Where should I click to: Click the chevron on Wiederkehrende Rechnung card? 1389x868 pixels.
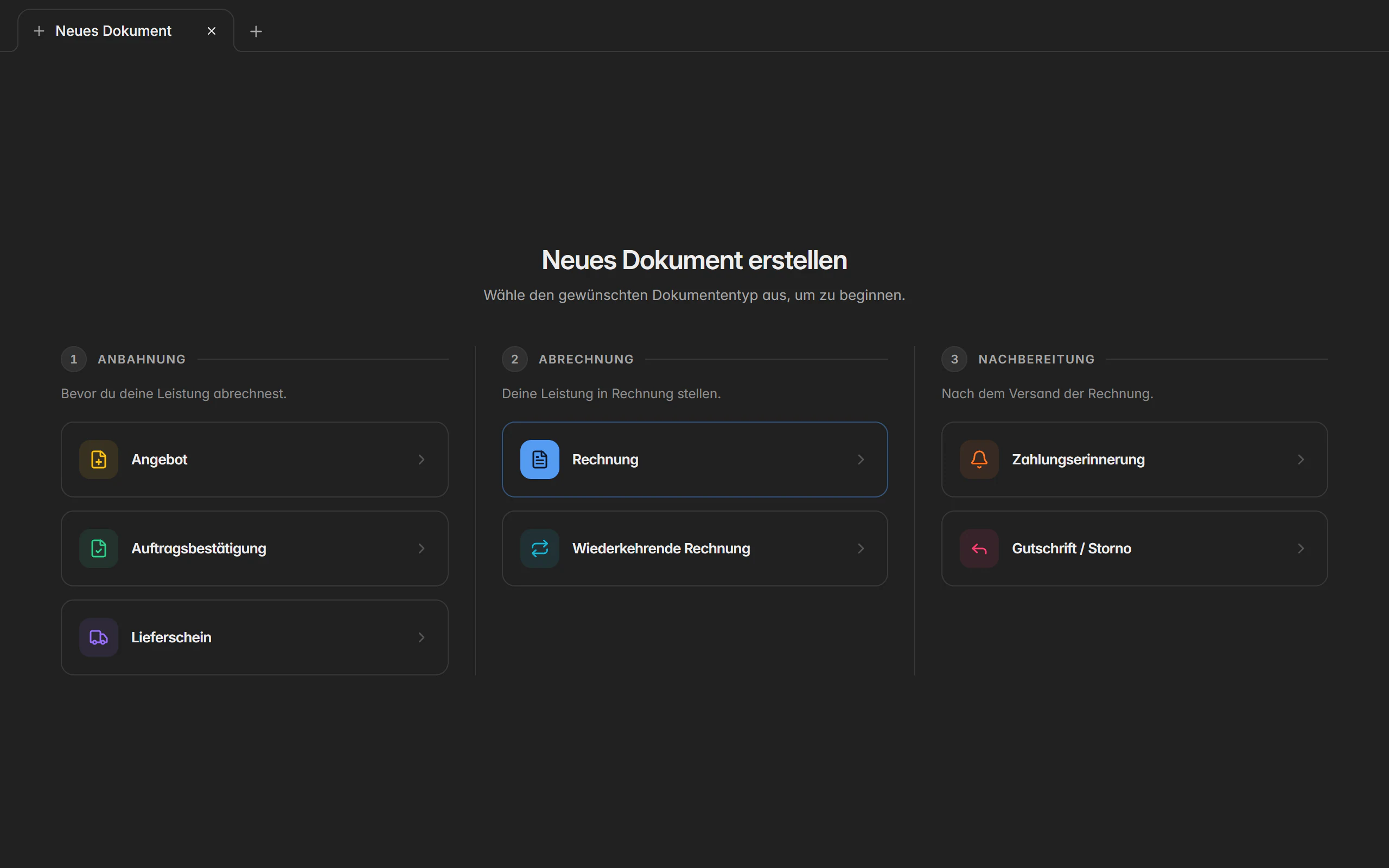pos(861,548)
